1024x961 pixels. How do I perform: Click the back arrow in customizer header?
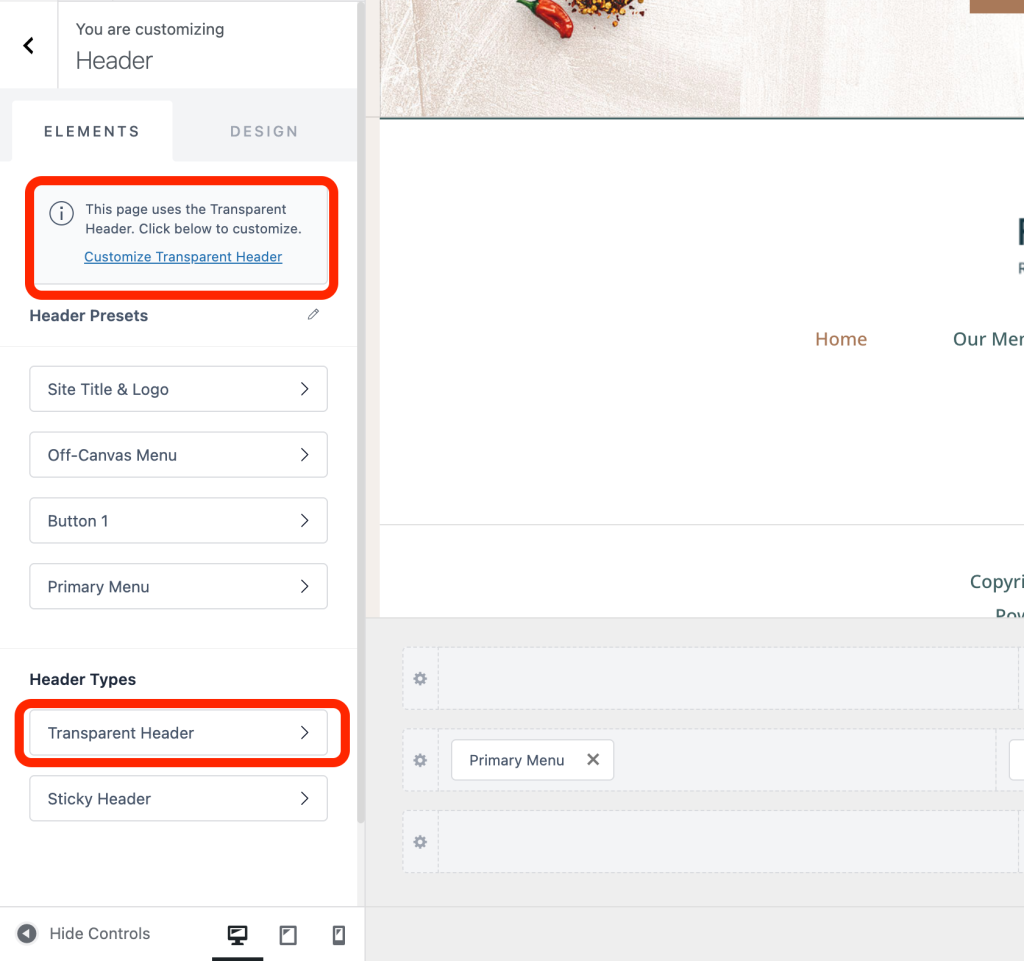[29, 45]
